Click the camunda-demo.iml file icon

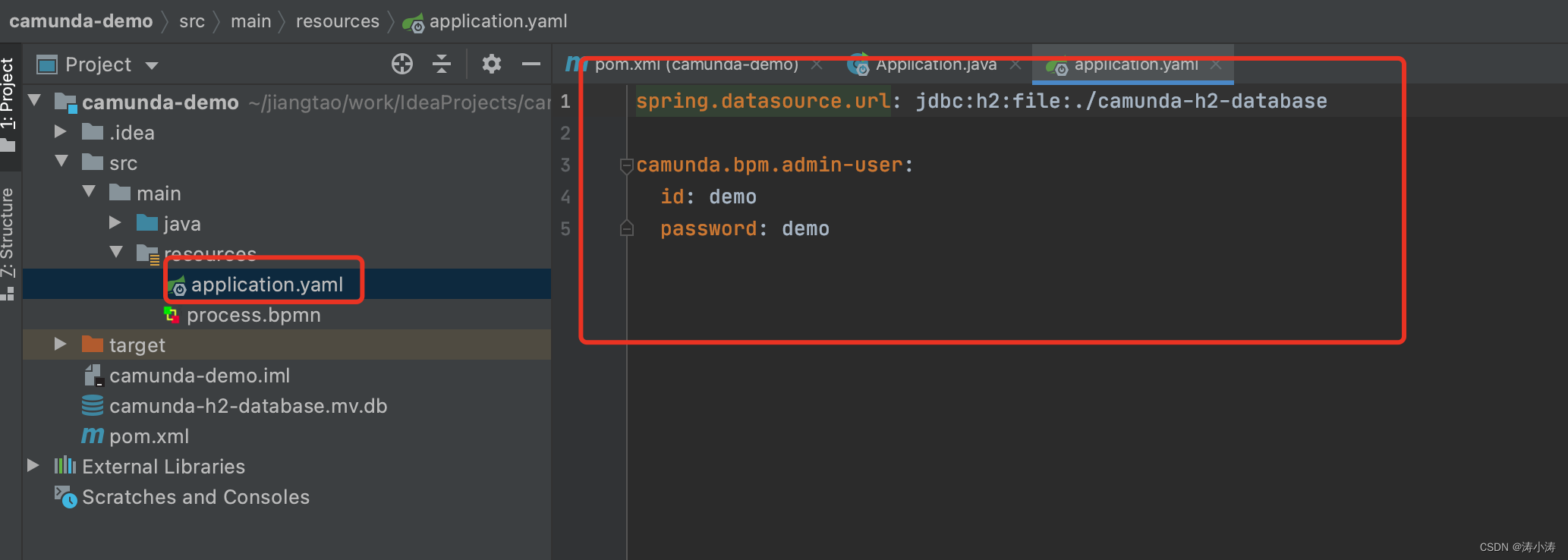[93, 375]
